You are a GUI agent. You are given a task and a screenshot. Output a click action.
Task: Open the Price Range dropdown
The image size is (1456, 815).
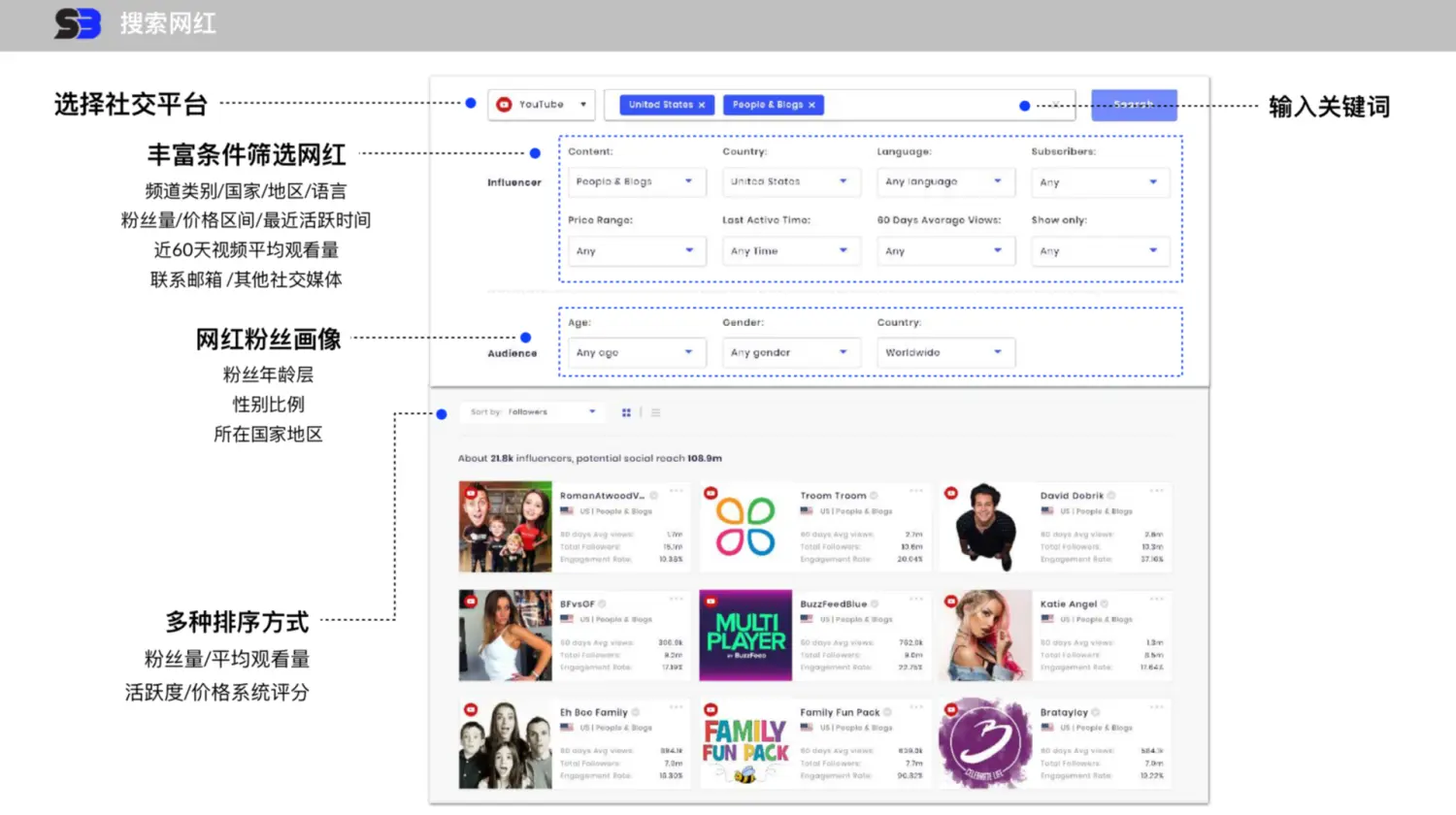(x=635, y=250)
